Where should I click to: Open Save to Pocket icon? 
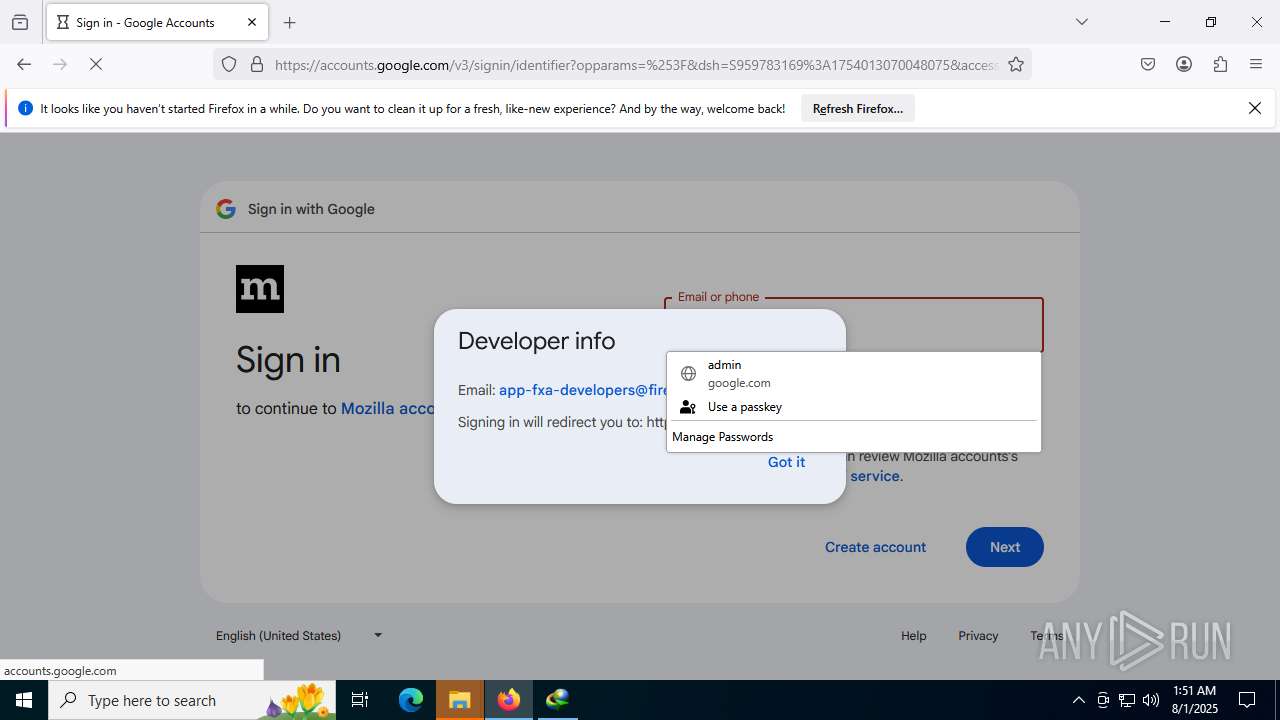[1148, 64]
